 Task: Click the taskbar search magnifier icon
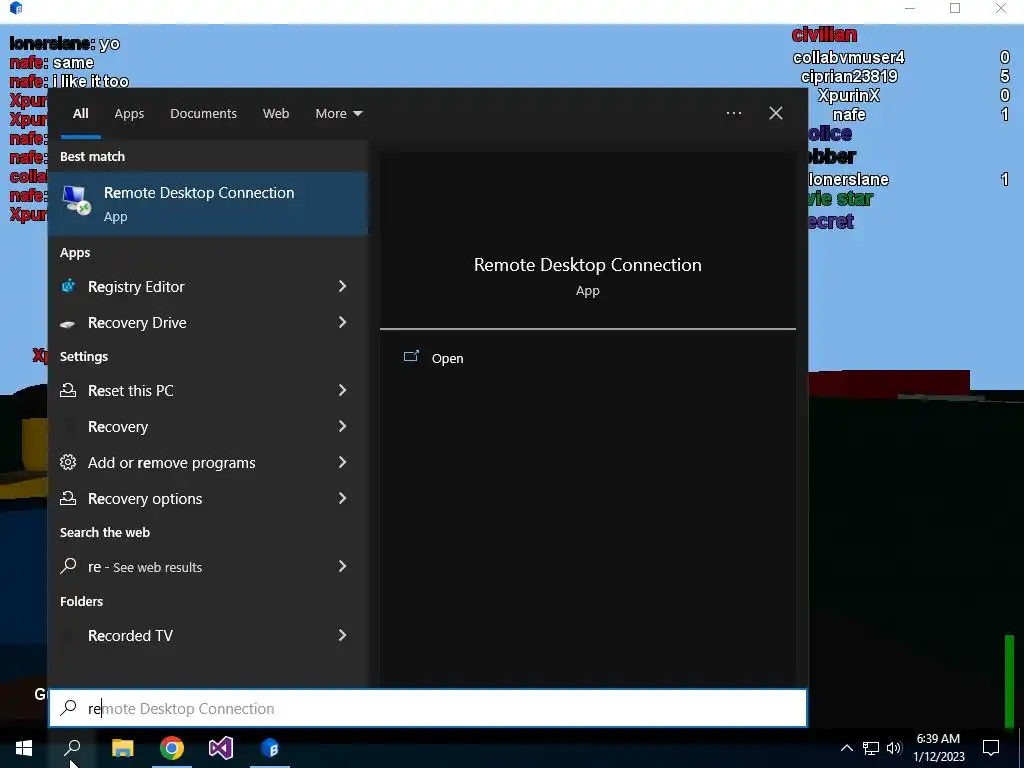tap(72, 748)
